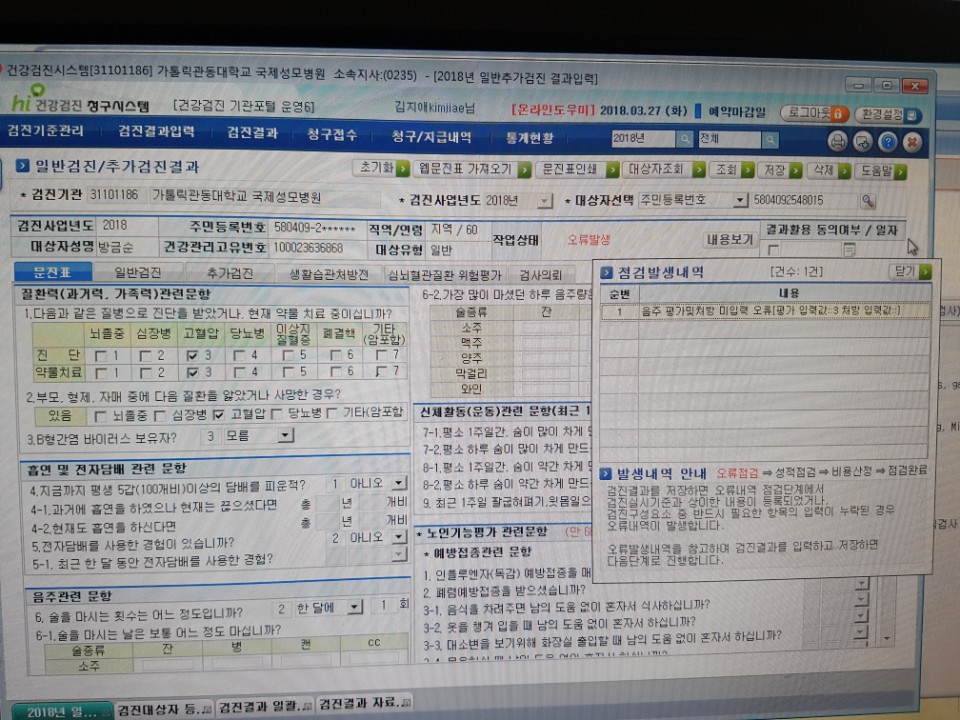Open the 청구접수 menu
Image resolution: width=960 pixels, height=720 pixels.
332,134
